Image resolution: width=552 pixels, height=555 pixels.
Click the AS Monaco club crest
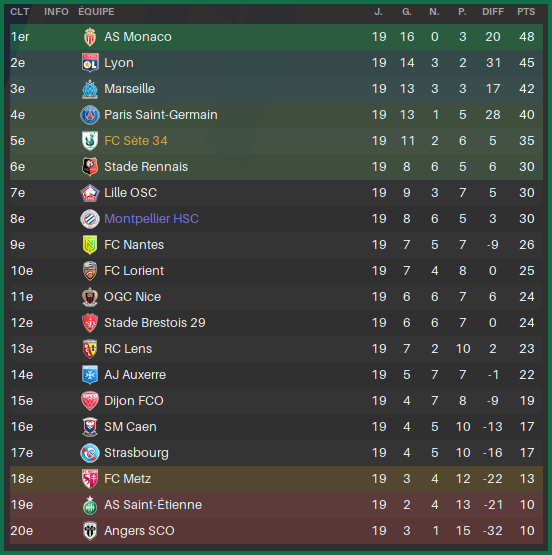tap(90, 37)
